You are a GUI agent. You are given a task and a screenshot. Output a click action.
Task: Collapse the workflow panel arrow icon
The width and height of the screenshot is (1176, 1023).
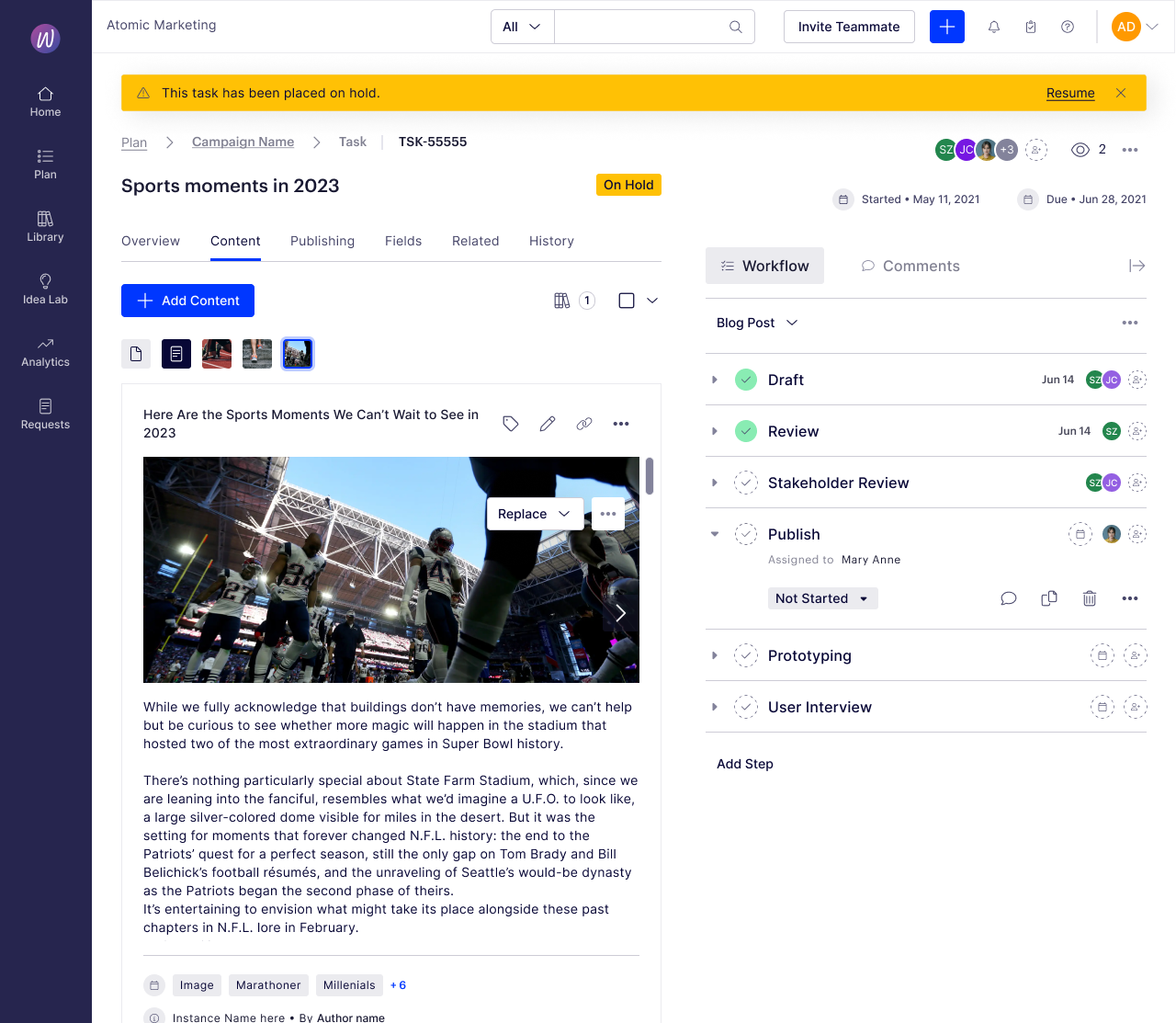[x=1136, y=266]
